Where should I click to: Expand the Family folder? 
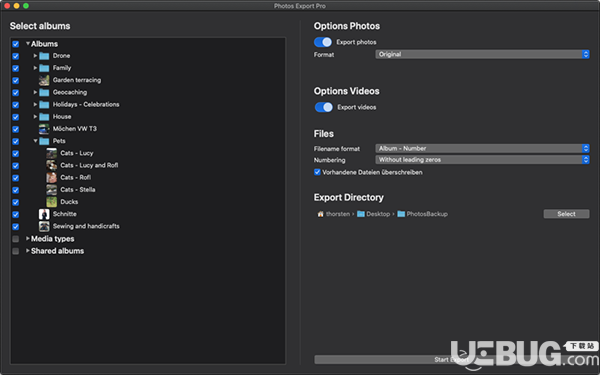click(x=35, y=68)
